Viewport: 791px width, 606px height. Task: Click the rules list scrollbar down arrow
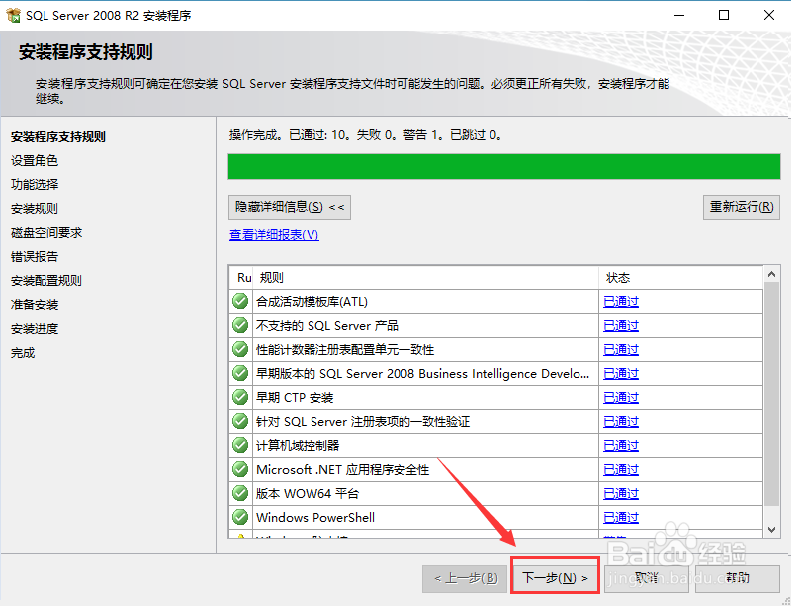(x=771, y=529)
